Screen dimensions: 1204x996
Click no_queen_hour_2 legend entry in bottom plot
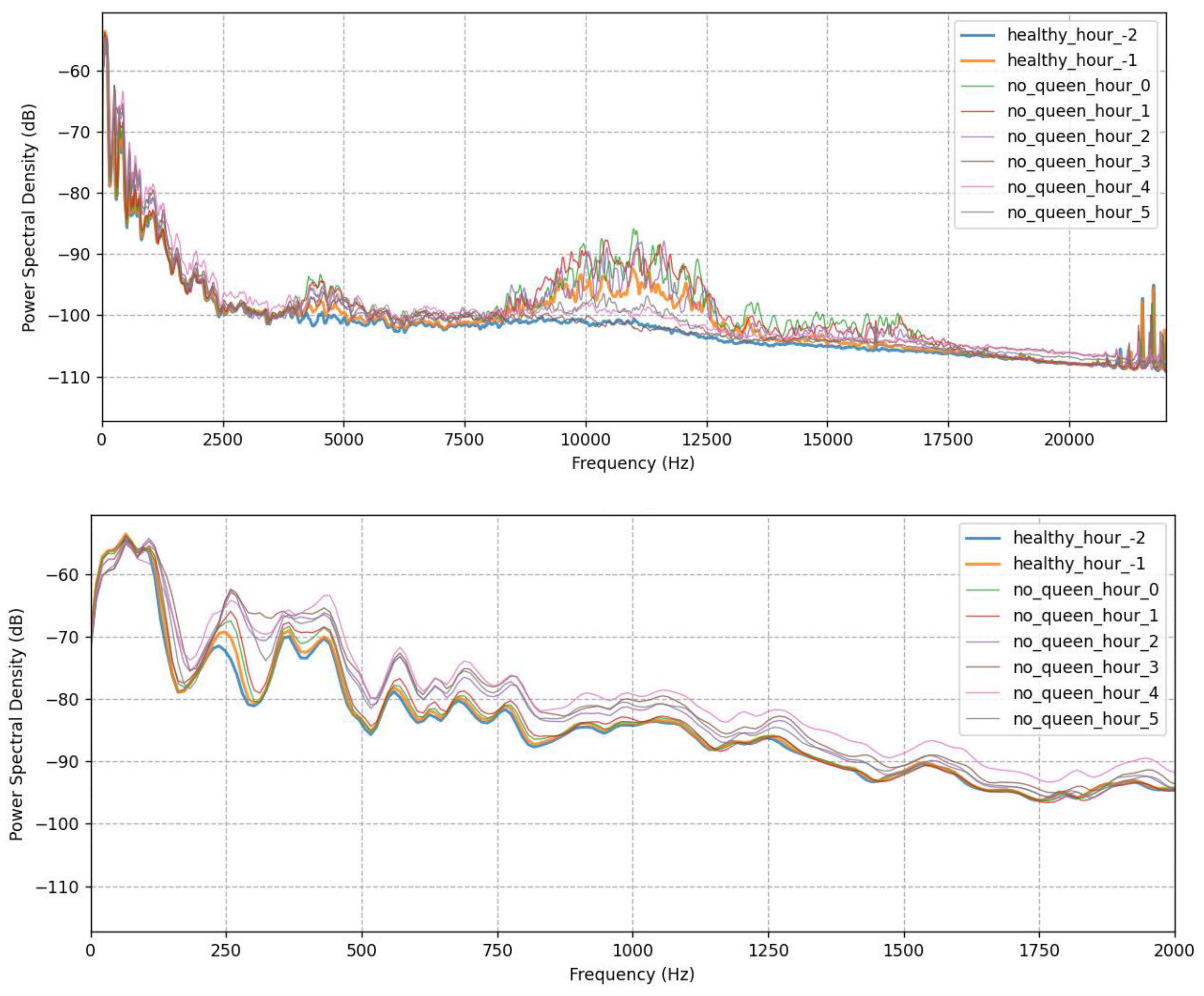[1085, 641]
